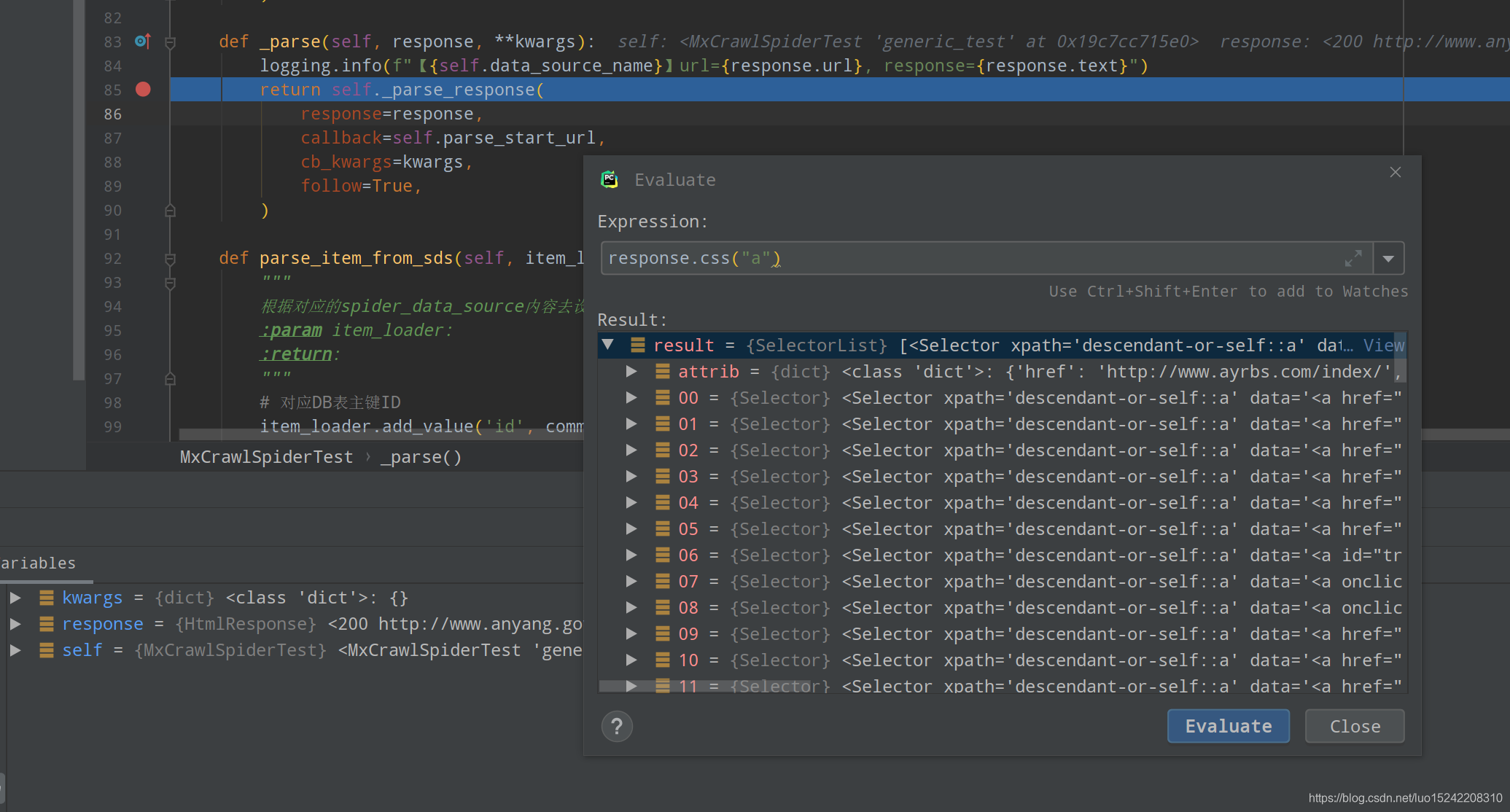Click the View link on the result row

click(x=1383, y=346)
